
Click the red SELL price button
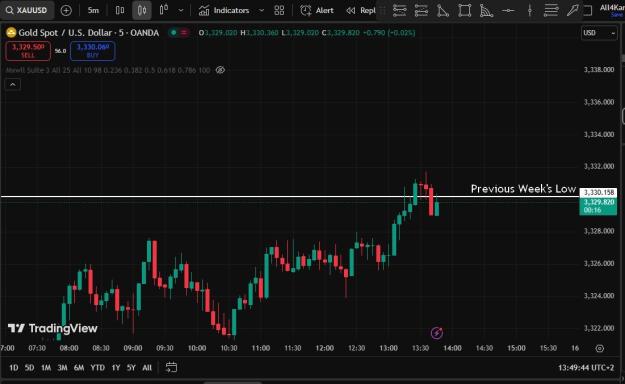(x=28, y=51)
